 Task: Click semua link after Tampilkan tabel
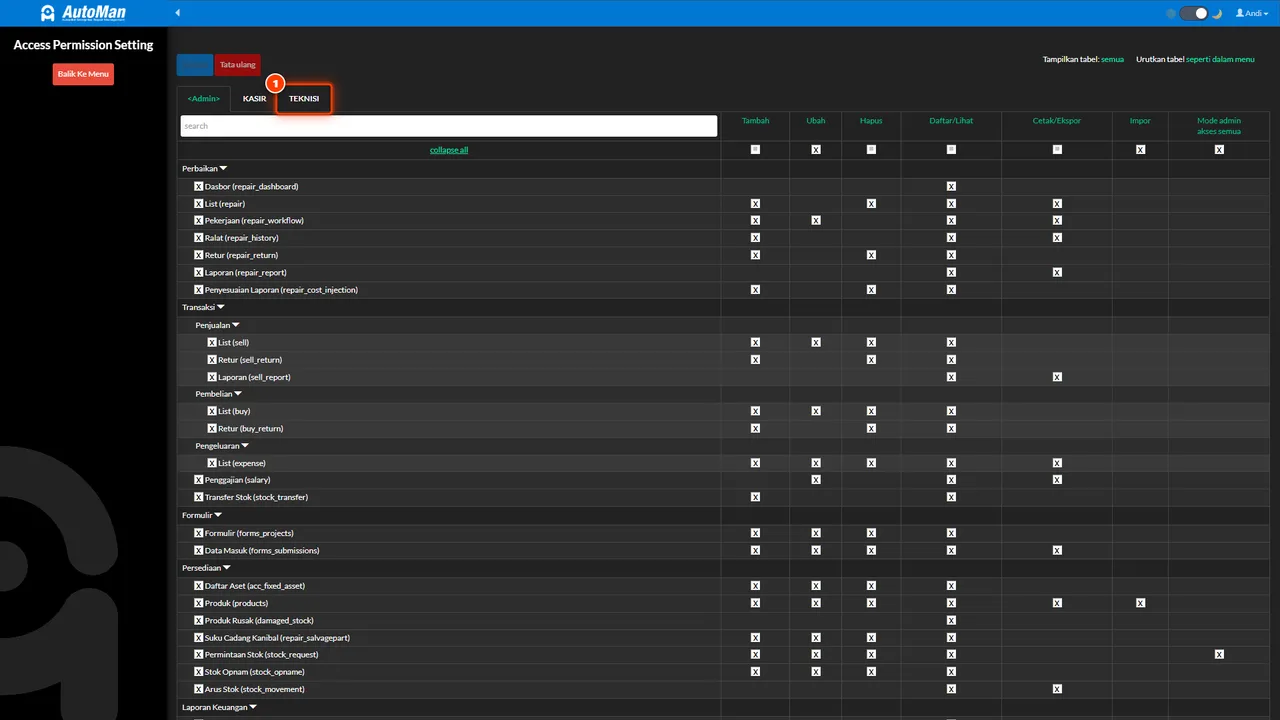(1112, 60)
